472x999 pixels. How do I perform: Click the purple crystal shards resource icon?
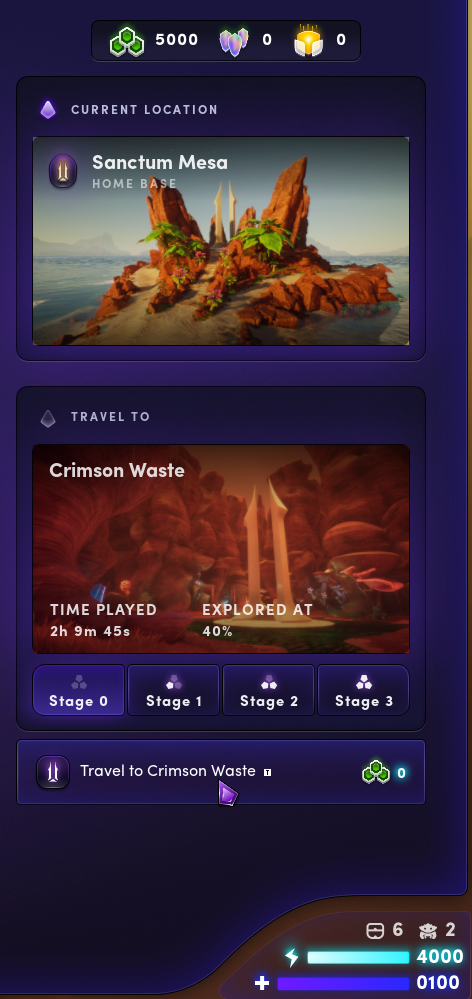[234, 41]
